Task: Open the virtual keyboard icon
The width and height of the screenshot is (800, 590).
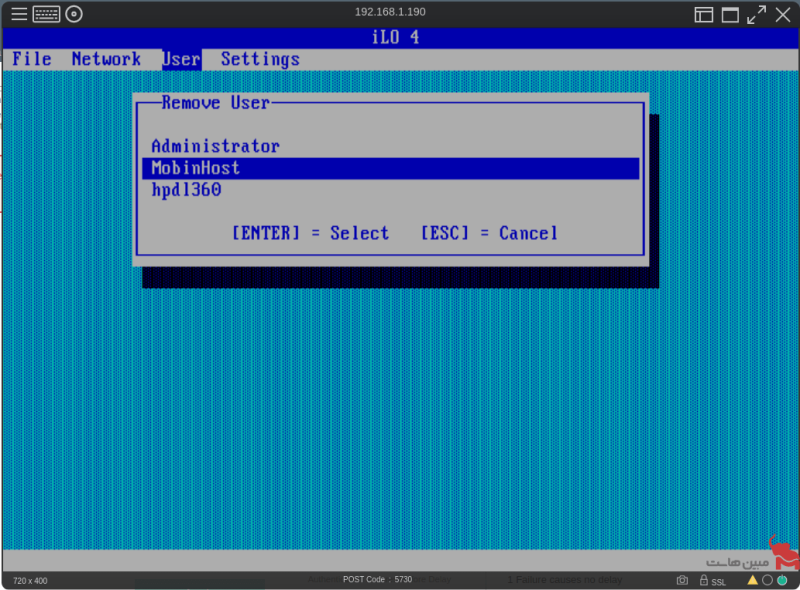Action: pyautogui.click(x=46, y=14)
